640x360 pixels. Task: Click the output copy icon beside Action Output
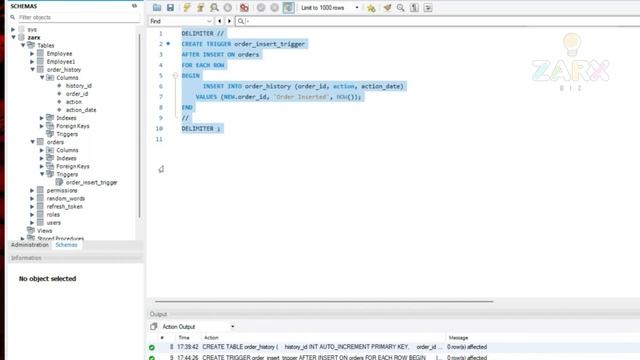point(153,327)
